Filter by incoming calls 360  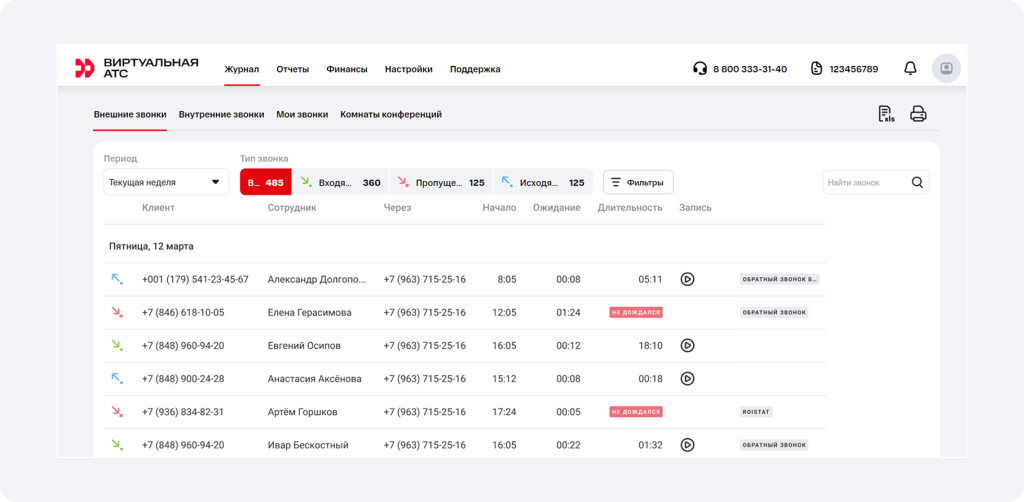click(x=340, y=182)
